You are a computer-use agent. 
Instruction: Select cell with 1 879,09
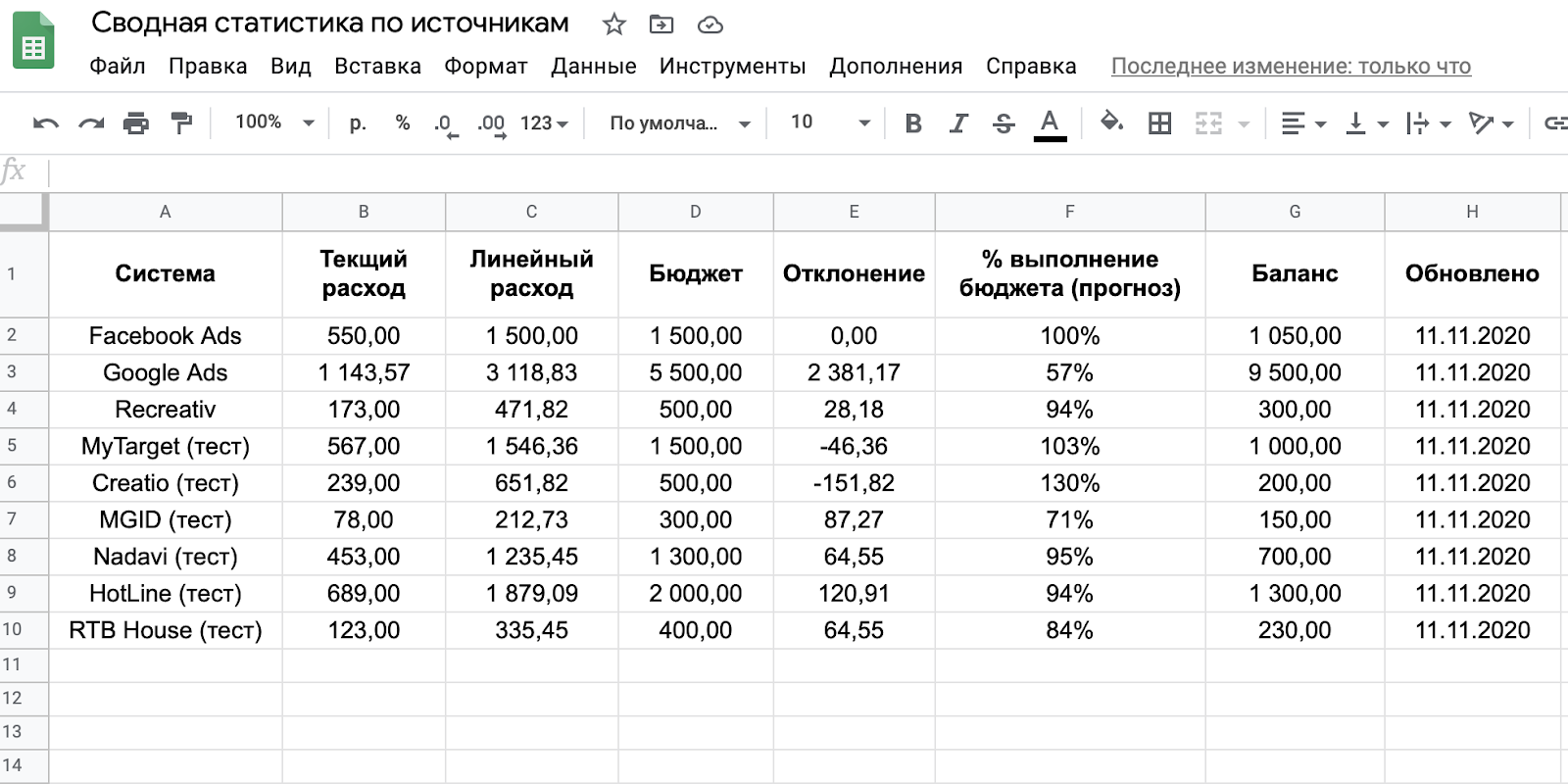[x=531, y=593]
